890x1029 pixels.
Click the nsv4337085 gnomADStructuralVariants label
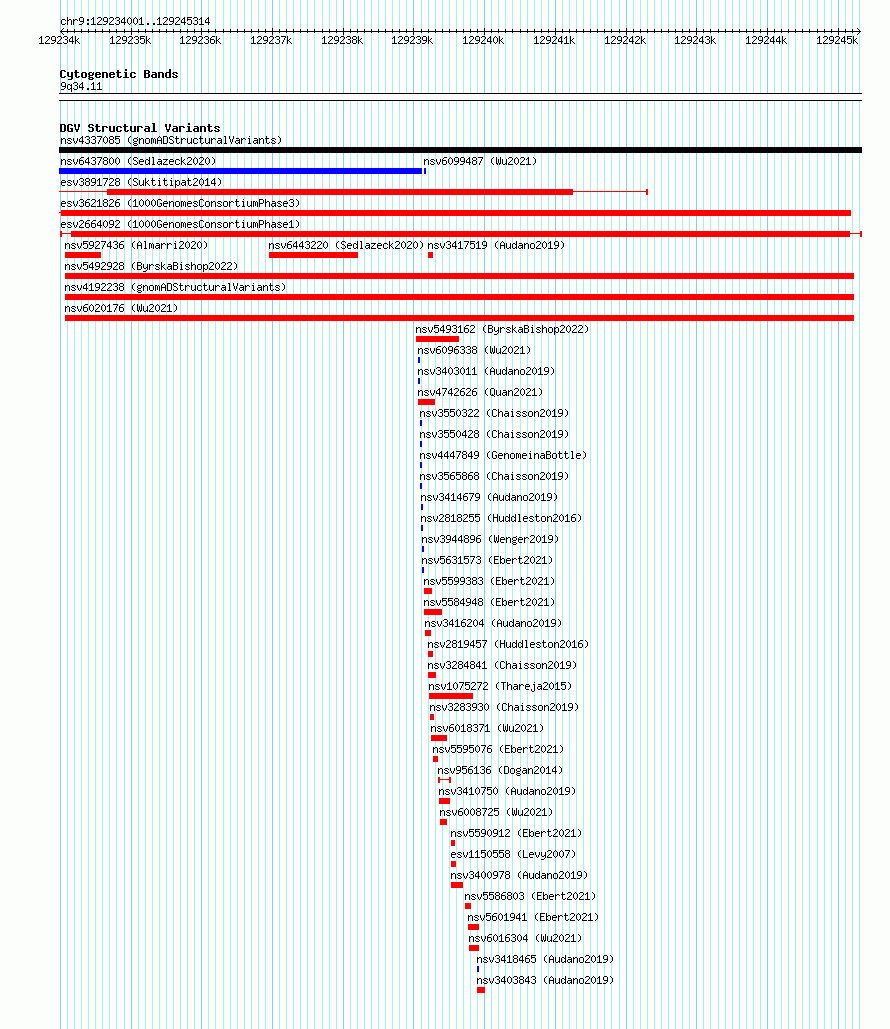[171, 140]
